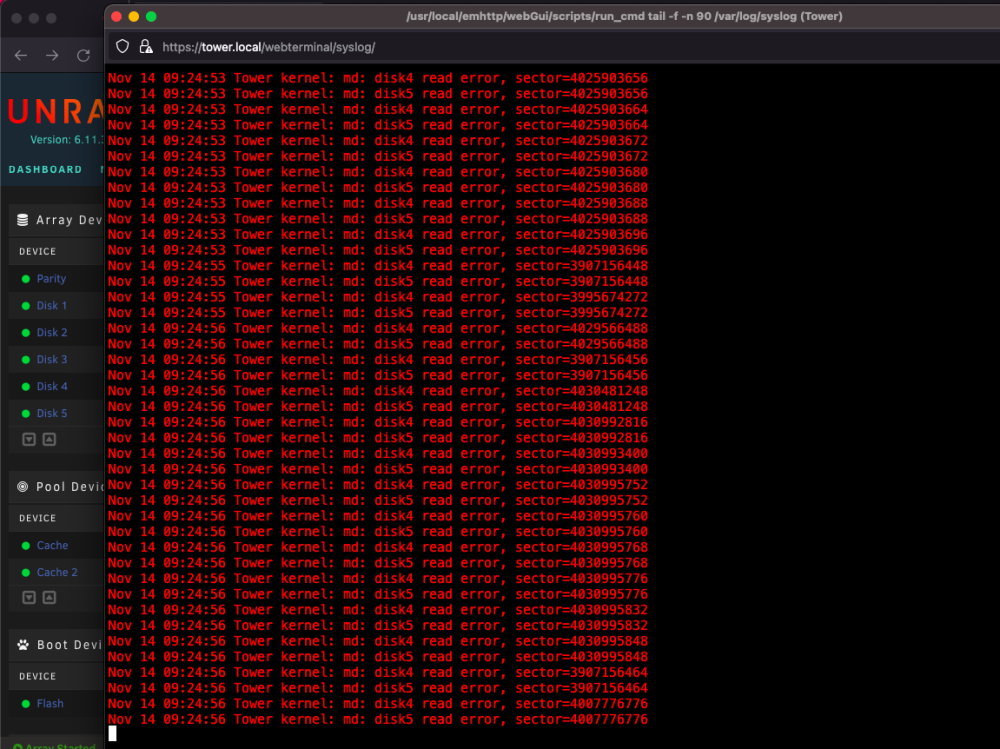Click the Boot Device paw icon
The width and height of the screenshot is (1000, 749).
click(23, 645)
